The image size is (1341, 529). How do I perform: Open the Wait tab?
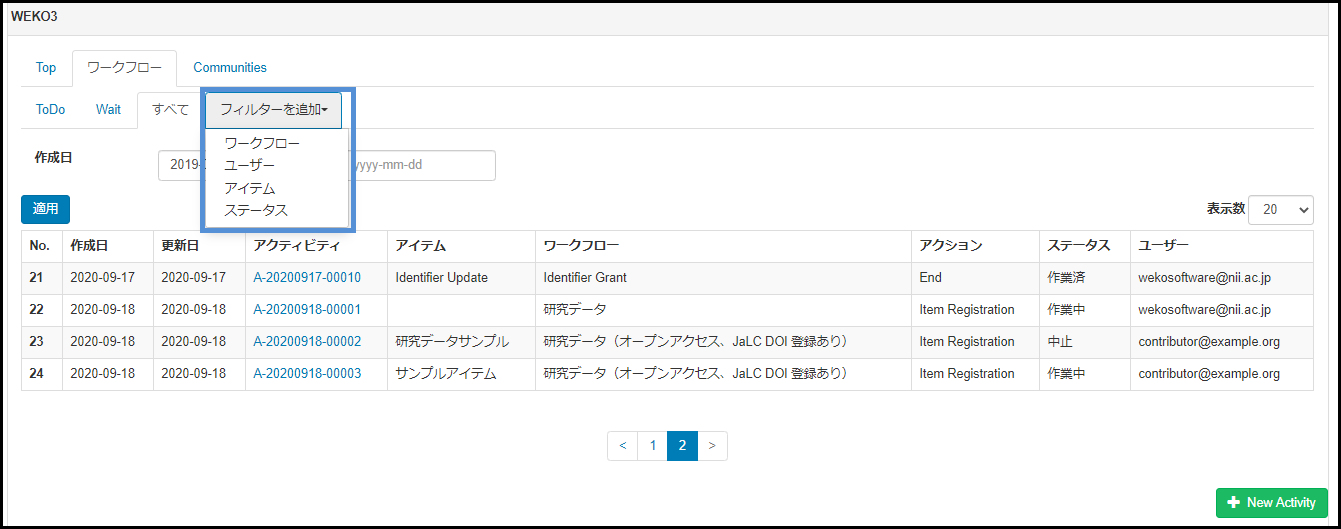[x=108, y=110]
